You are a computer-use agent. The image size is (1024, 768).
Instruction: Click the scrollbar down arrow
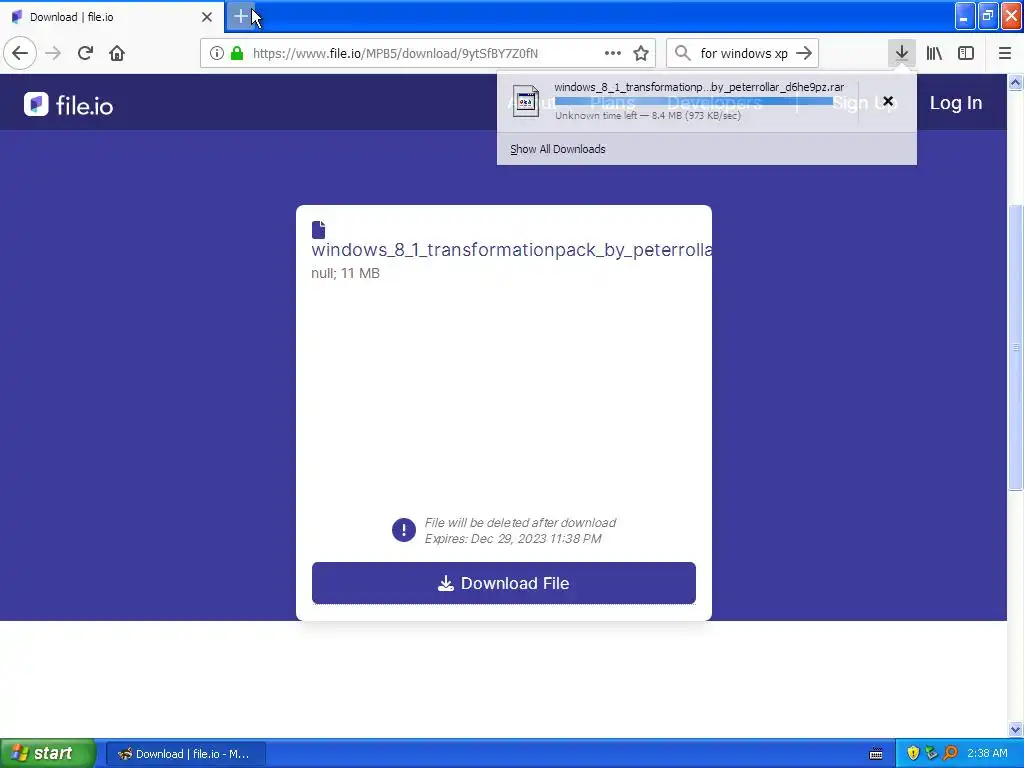click(x=1015, y=729)
